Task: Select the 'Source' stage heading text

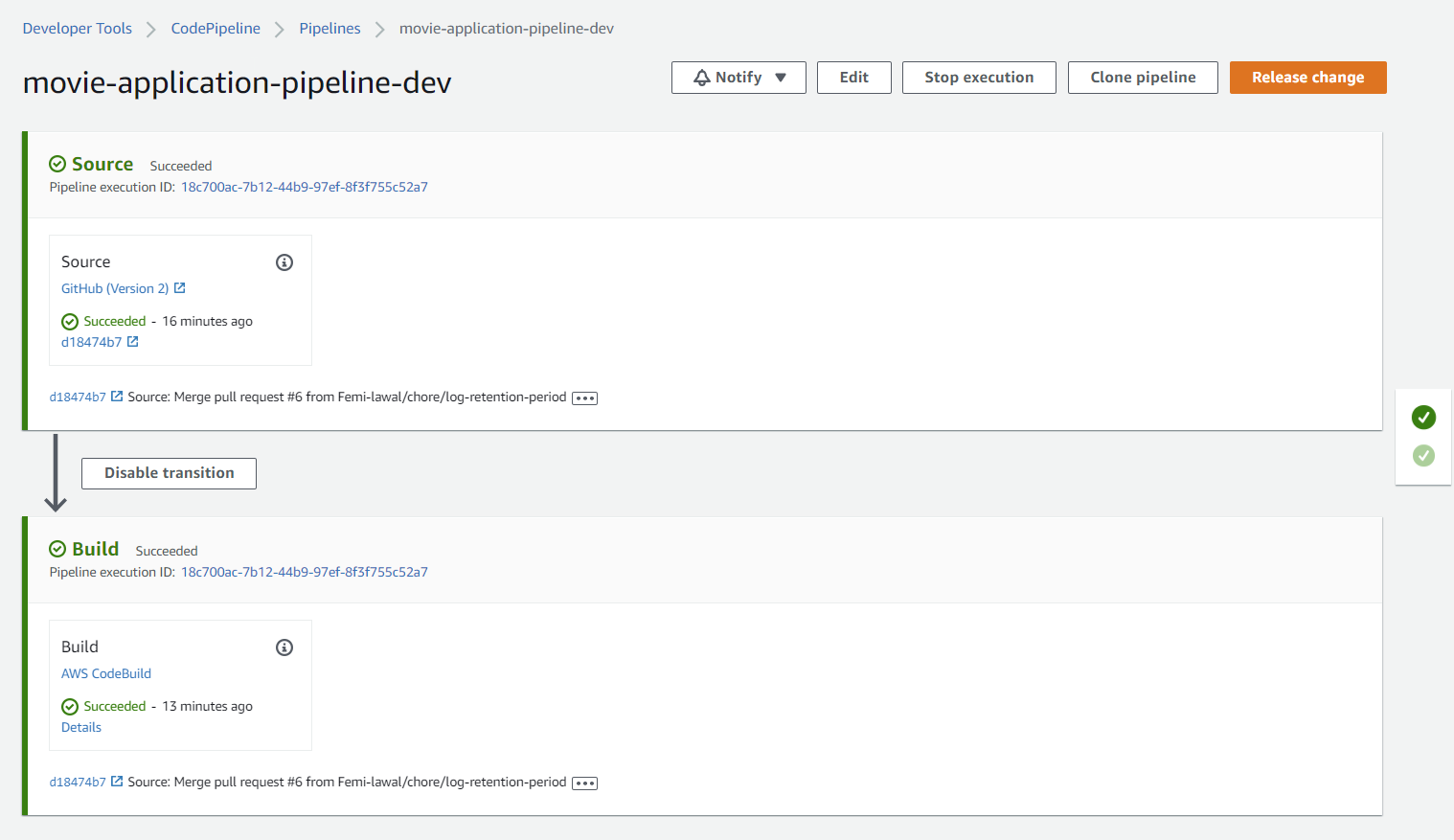Action: point(102,164)
